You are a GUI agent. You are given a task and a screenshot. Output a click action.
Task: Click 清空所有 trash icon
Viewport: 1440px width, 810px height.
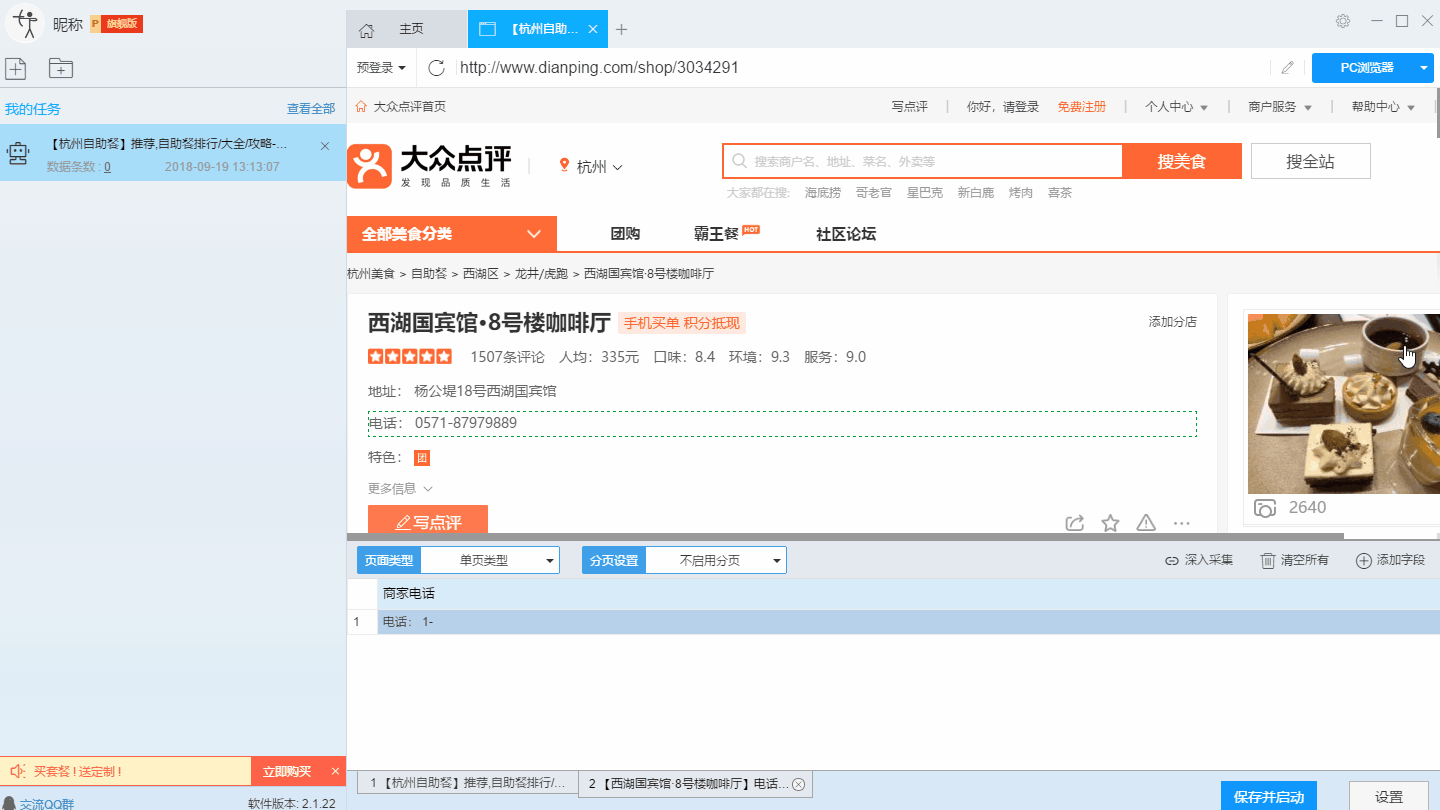[x=1268, y=561]
